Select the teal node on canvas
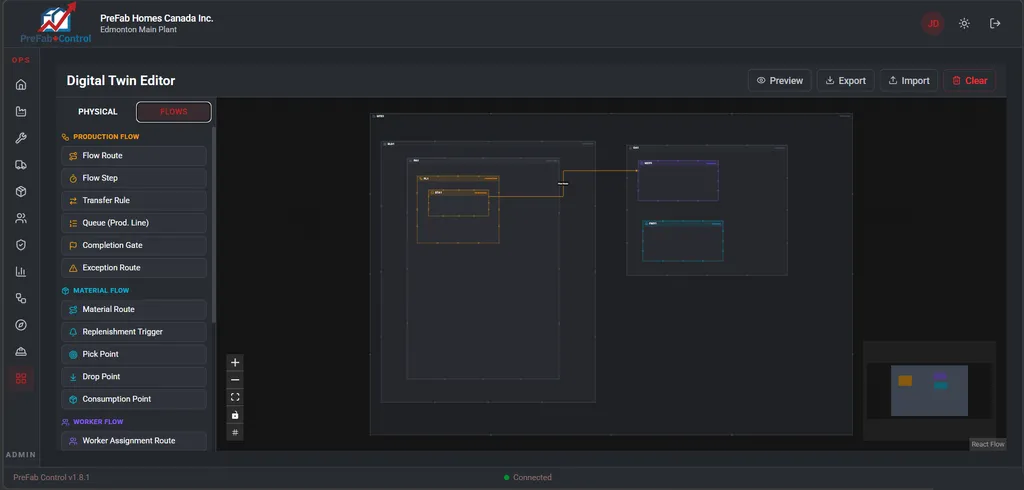Viewport: 1024px width, 490px height. 682,240
